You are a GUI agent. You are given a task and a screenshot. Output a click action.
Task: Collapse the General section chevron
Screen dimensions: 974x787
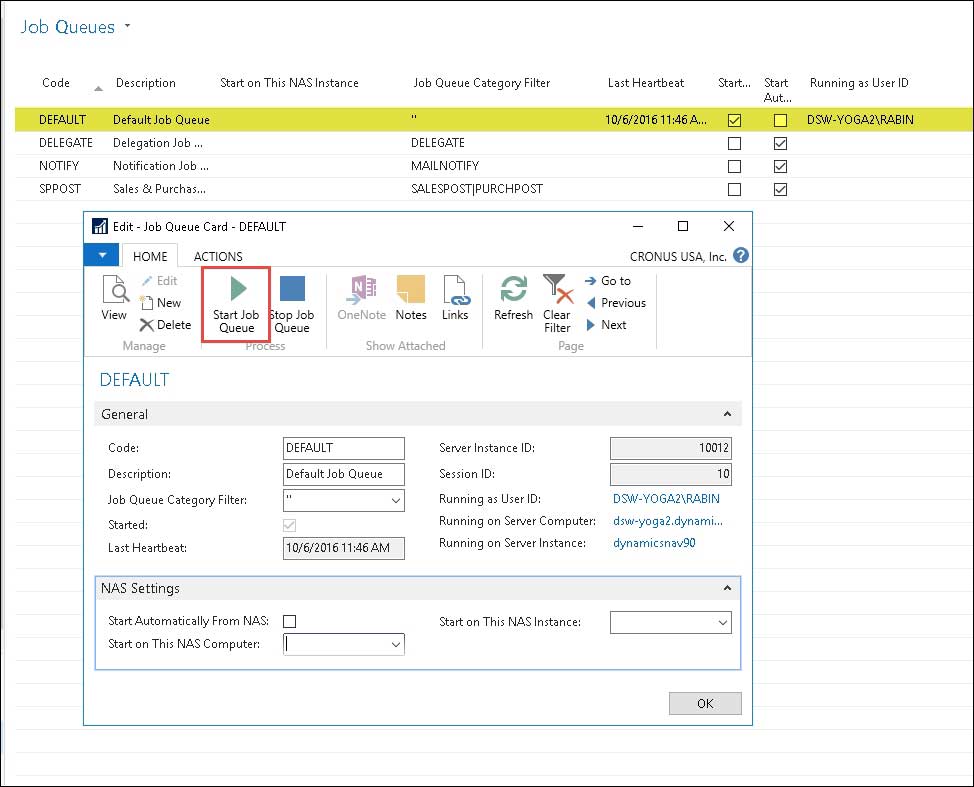click(726, 414)
